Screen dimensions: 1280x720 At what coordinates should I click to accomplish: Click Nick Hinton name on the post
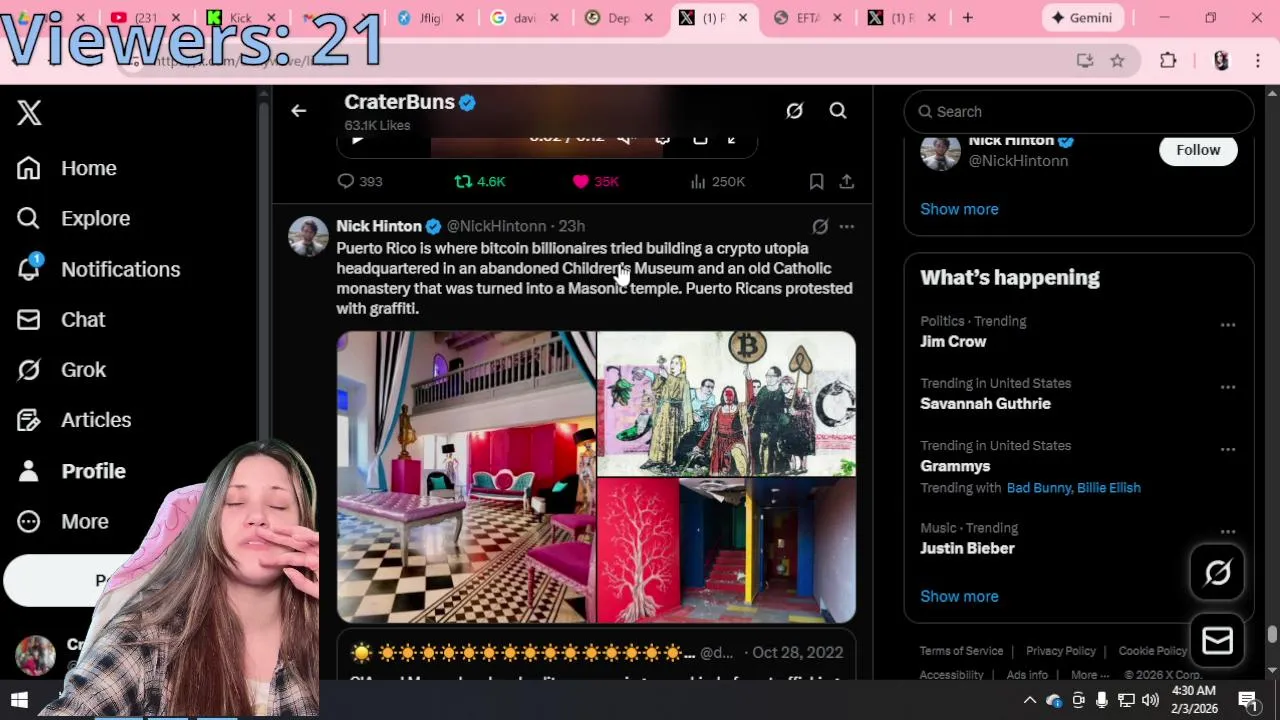click(379, 226)
